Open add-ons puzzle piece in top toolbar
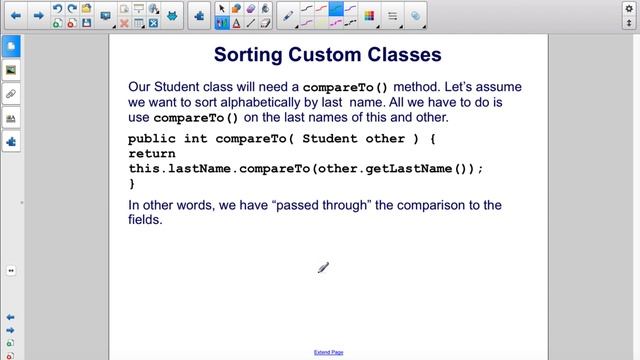The image size is (640, 360). (x=199, y=16)
